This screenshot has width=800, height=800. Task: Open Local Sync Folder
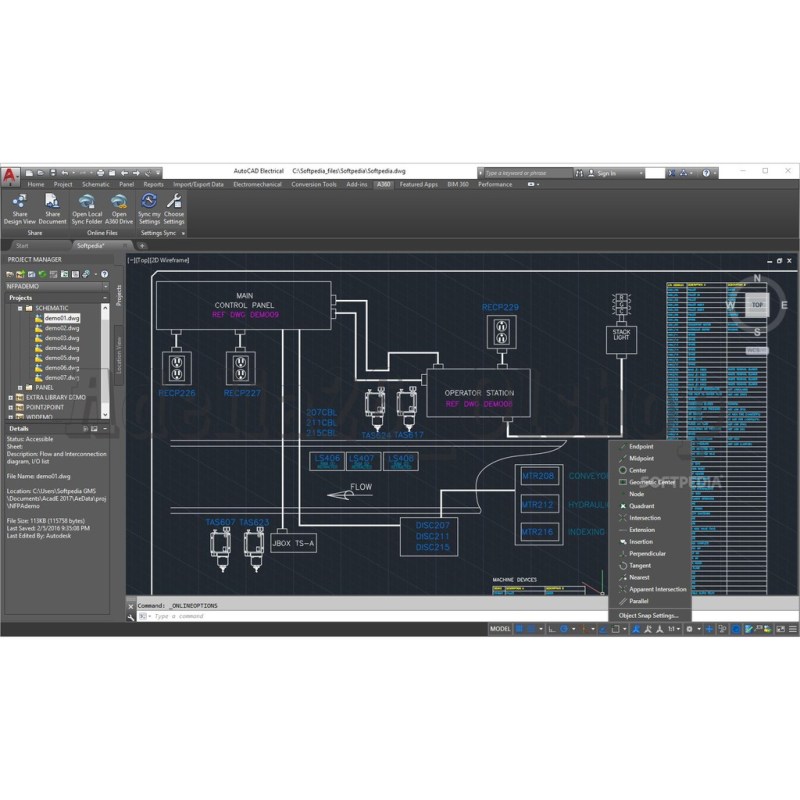[x=87, y=209]
